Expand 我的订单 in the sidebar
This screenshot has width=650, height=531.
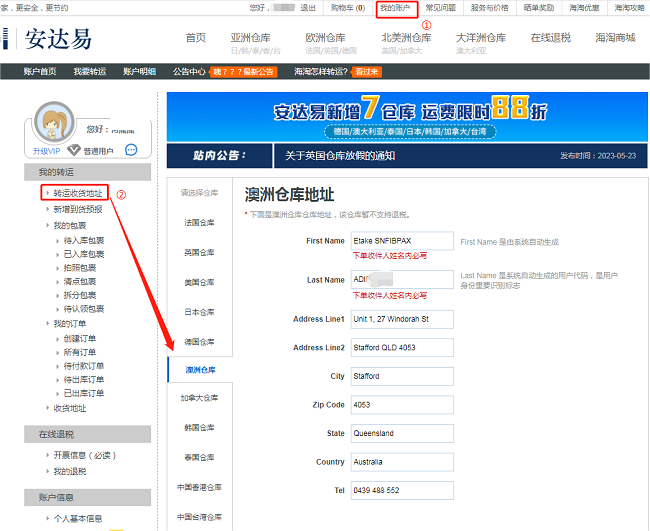point(70,324)
